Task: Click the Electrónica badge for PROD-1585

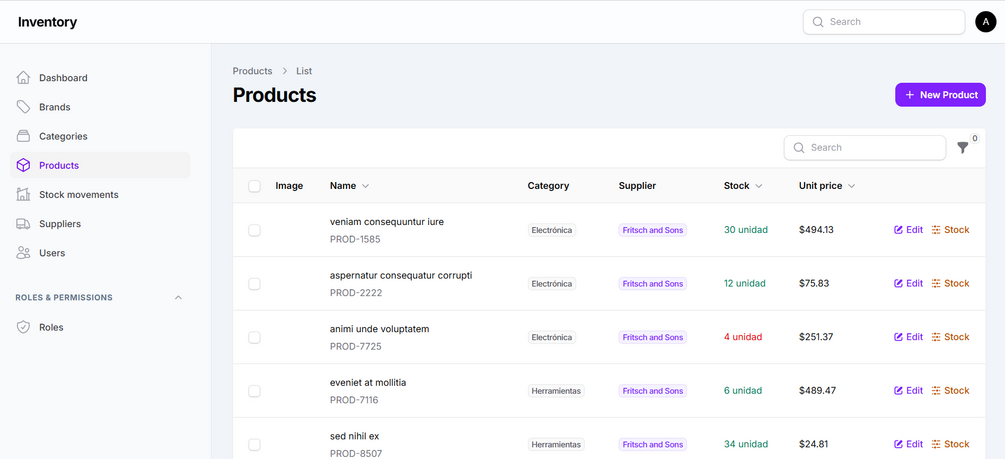Action: [552, 230]
